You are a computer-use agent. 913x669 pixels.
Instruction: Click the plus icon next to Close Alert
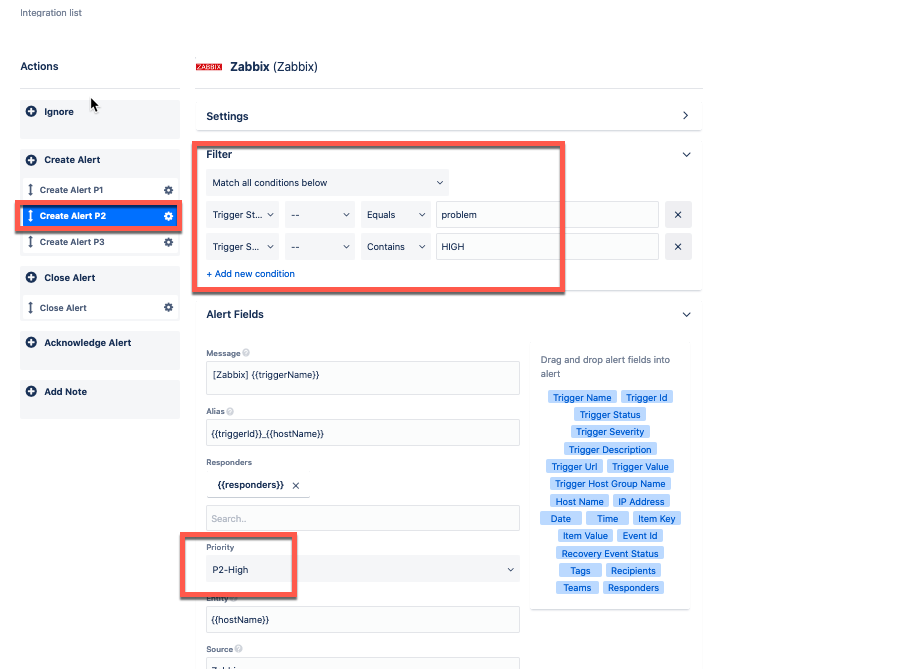pos(31,278)
